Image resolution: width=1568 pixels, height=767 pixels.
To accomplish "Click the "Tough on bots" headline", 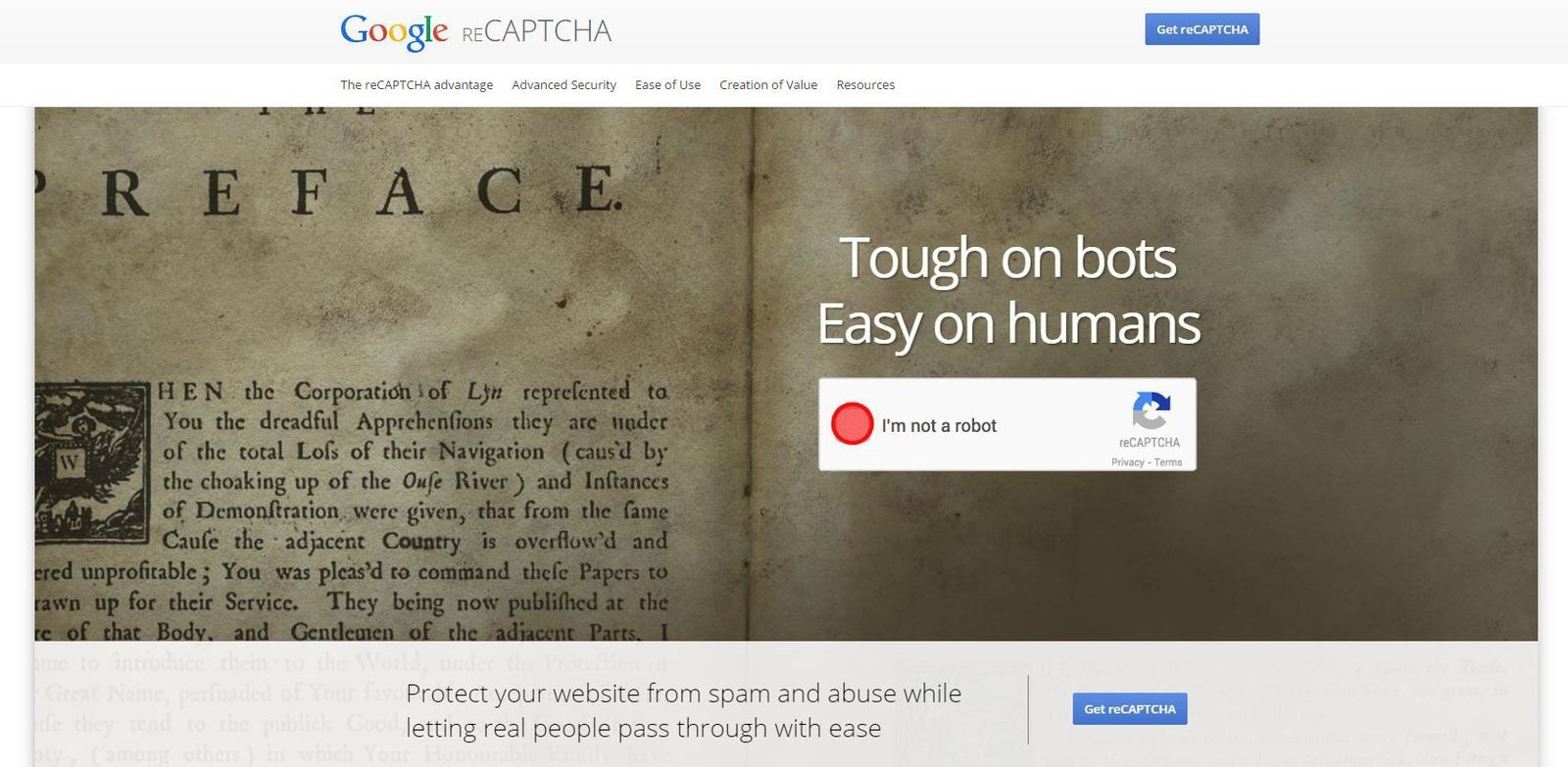I will click(1007, 259).
